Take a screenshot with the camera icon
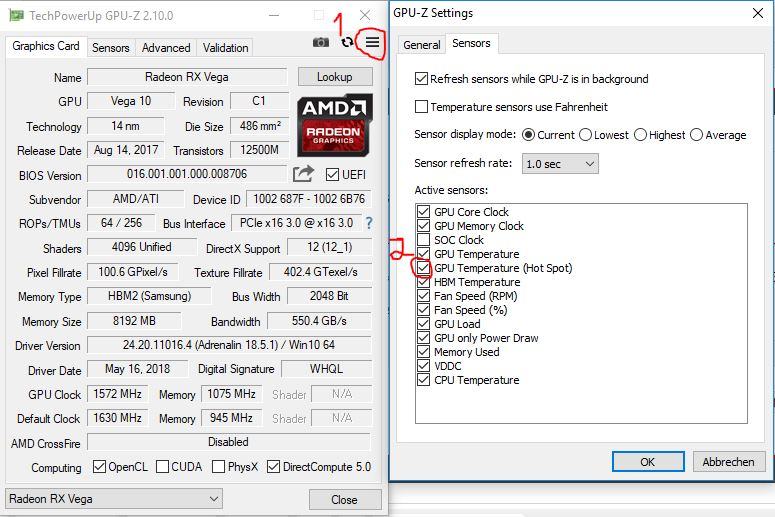This screenshot has height=517, width=775. (x=321, y=43)
